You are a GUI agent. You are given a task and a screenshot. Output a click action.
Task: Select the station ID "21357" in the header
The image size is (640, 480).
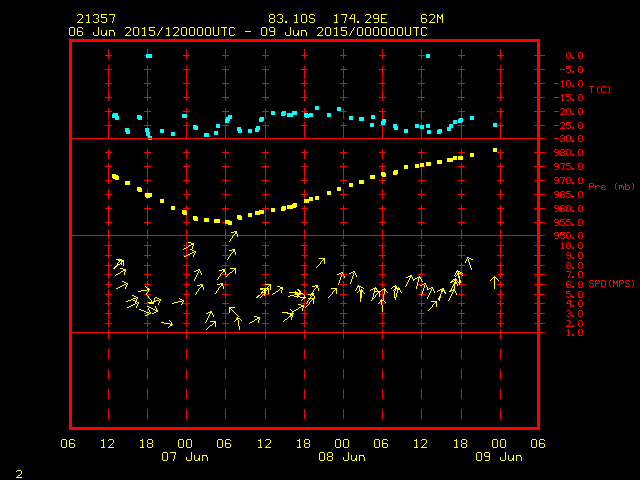pyautogui.click(x=96, y=19)
